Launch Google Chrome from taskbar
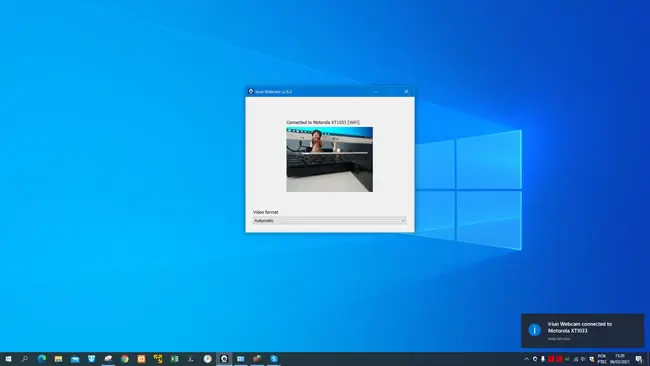The height and width of the screenshot is (366, 650). [x=125, y=359]
